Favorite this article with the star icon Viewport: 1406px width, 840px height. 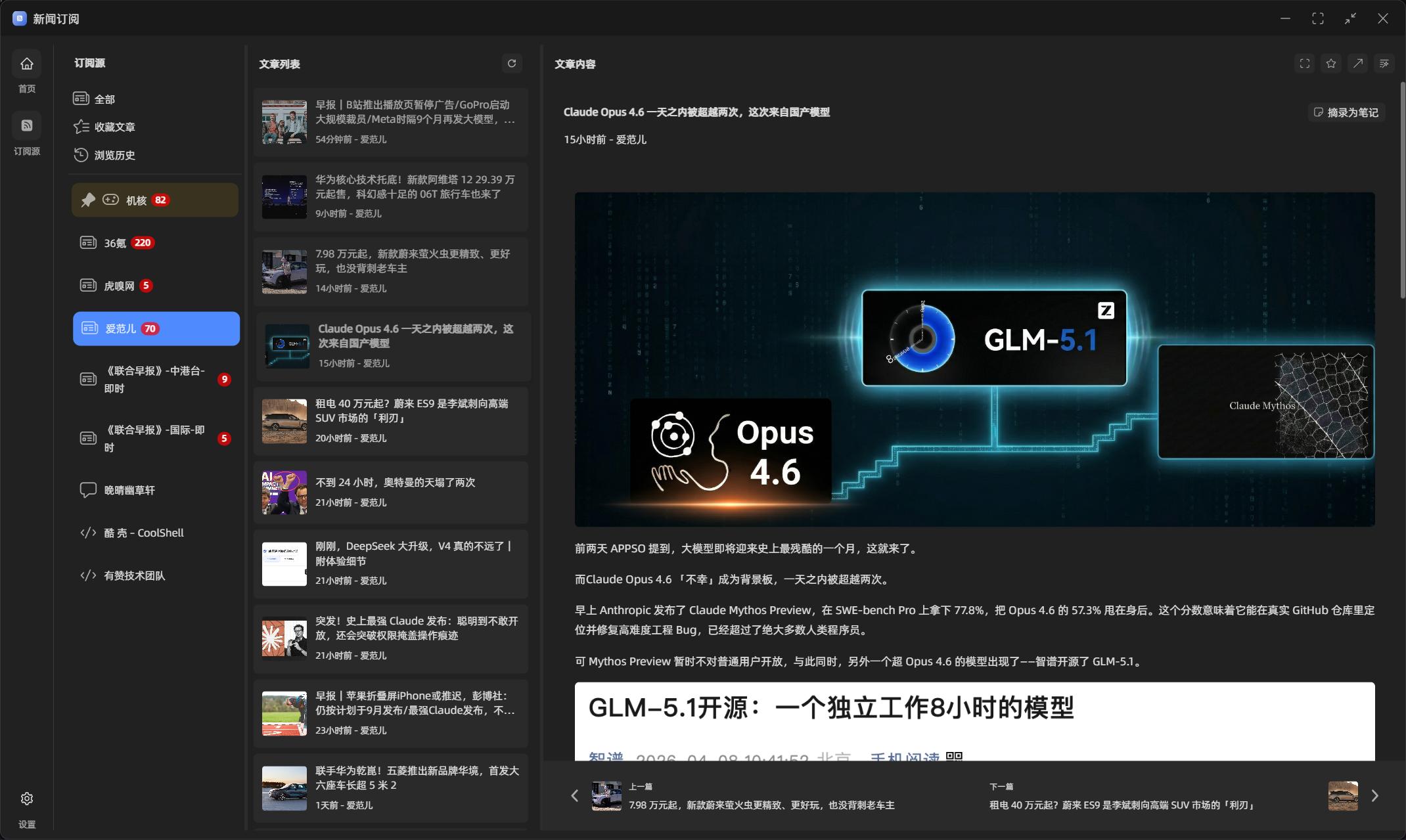(1331, 64)
